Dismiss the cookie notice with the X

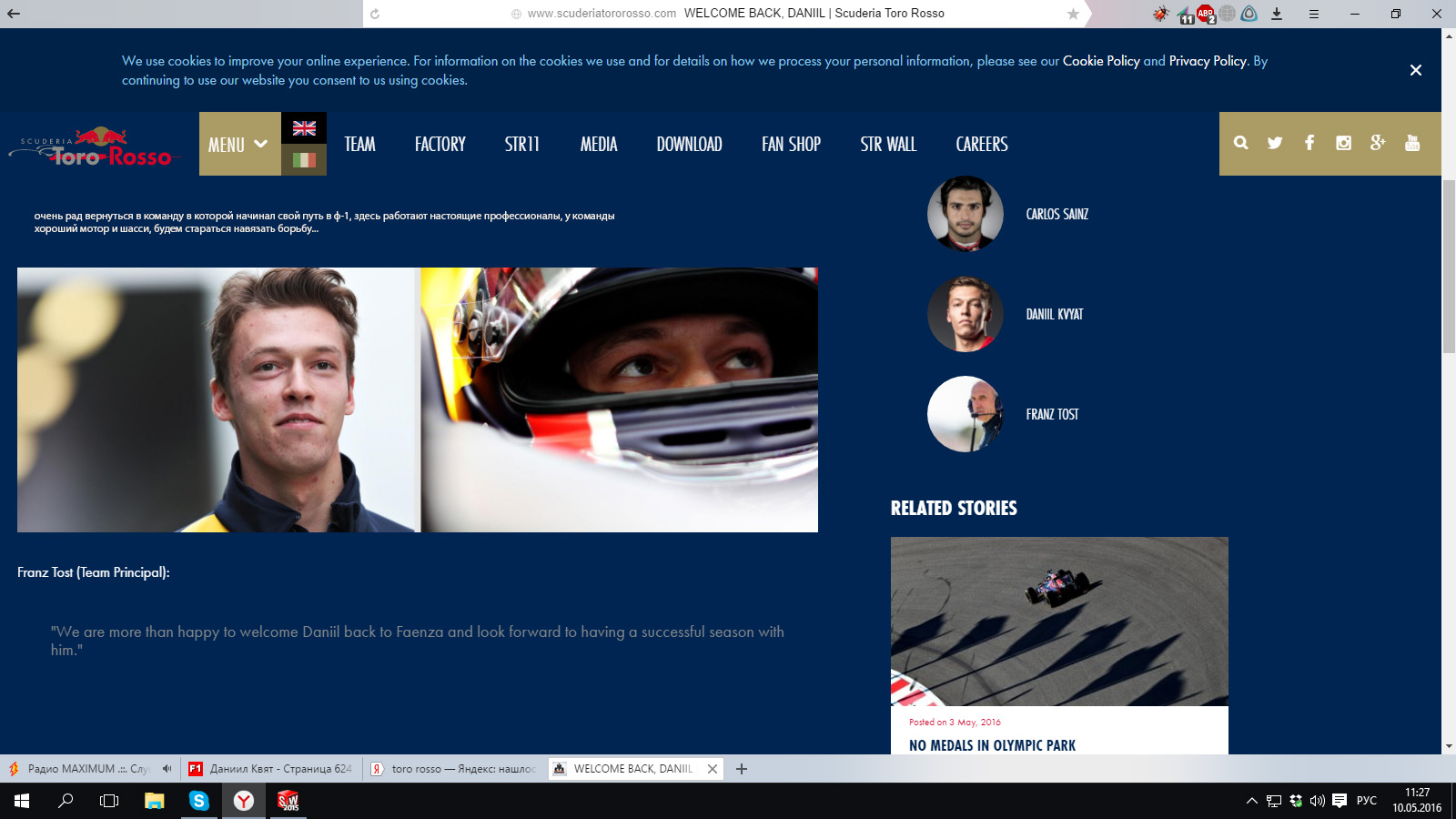(1416, 70)
